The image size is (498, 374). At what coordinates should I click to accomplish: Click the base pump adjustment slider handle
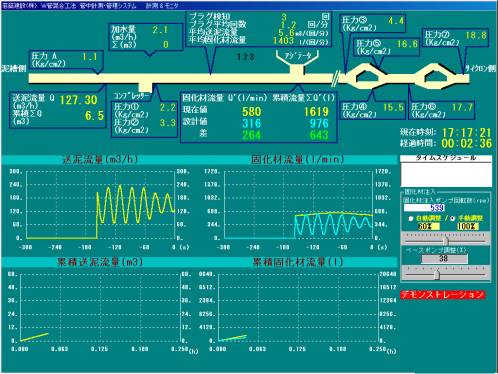(437, 275)
